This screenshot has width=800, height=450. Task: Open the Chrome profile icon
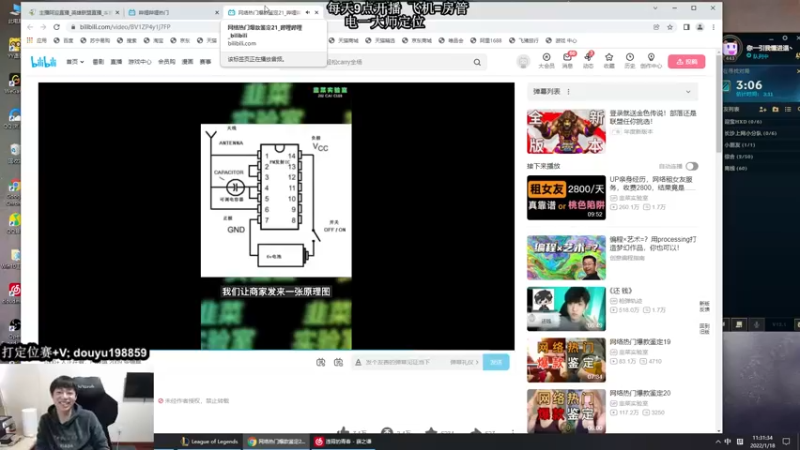[x=700, y=27]
